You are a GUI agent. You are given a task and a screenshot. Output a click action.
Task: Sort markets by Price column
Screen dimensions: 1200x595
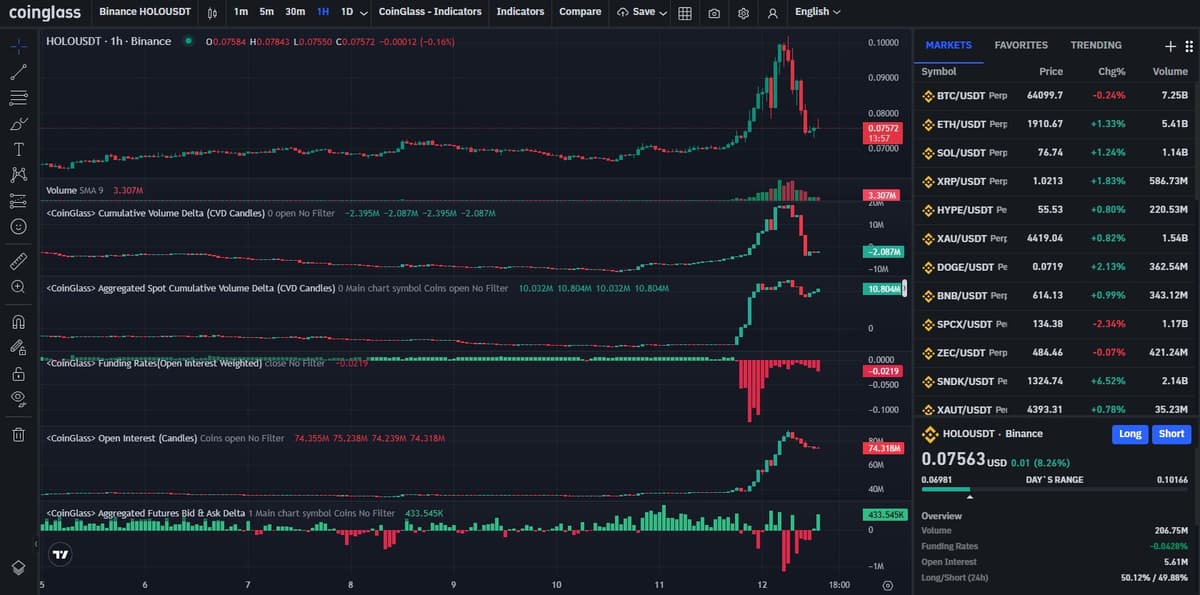1051,72
